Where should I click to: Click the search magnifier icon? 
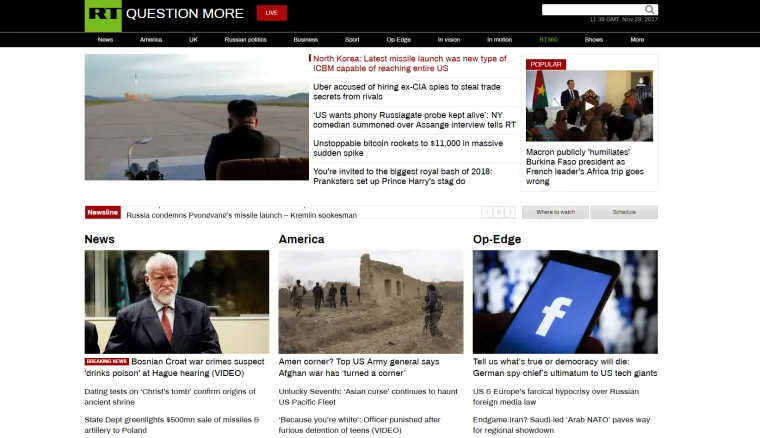[650, 10]
